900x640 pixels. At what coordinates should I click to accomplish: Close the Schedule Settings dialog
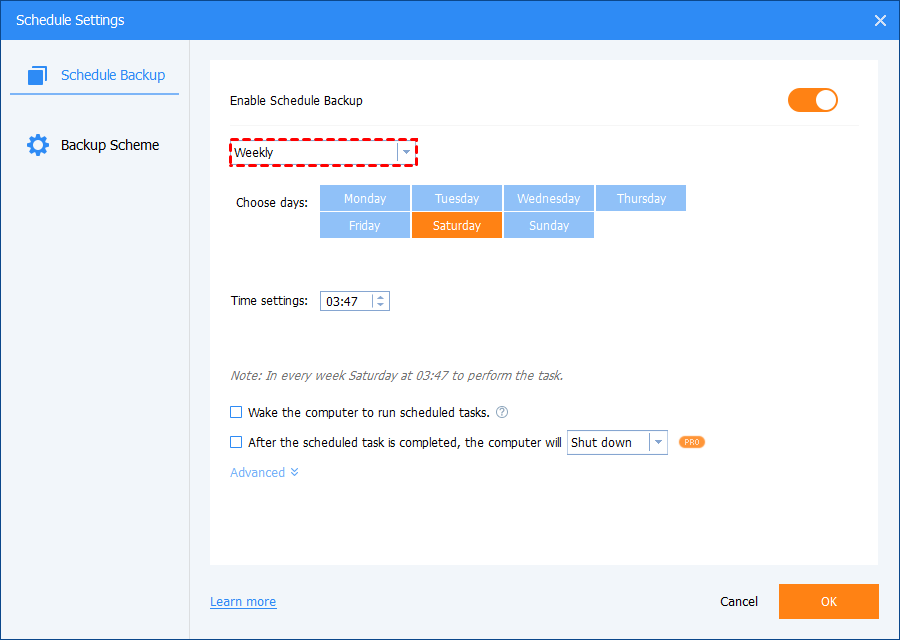pyautogui.click(x=880, y=20)
